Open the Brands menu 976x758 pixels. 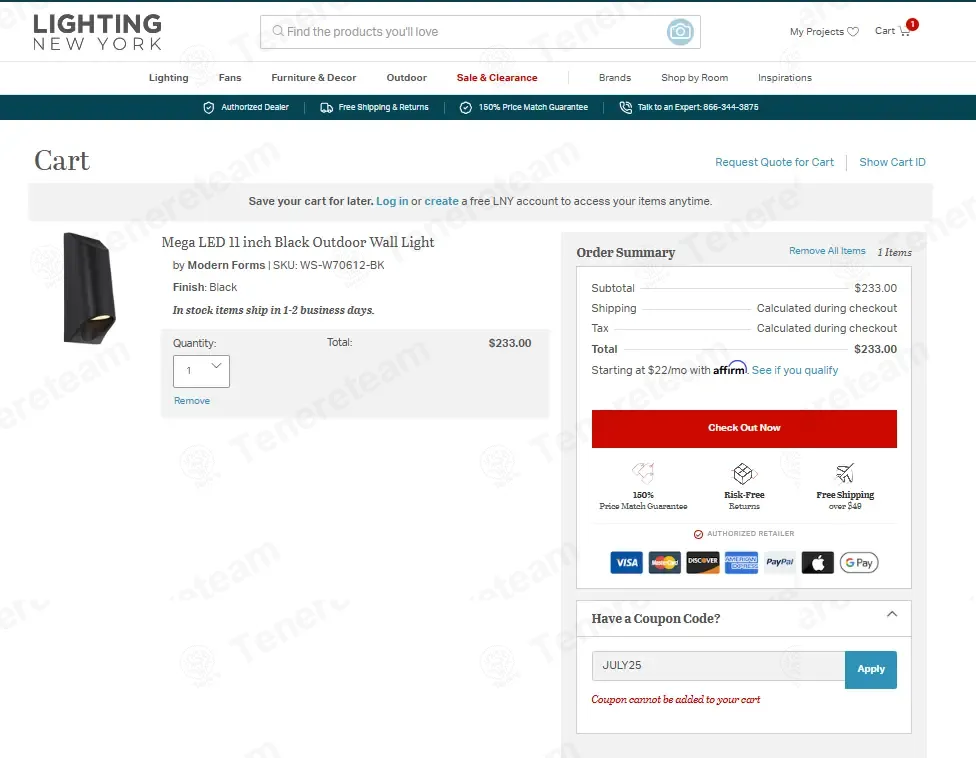coord(615,78)
